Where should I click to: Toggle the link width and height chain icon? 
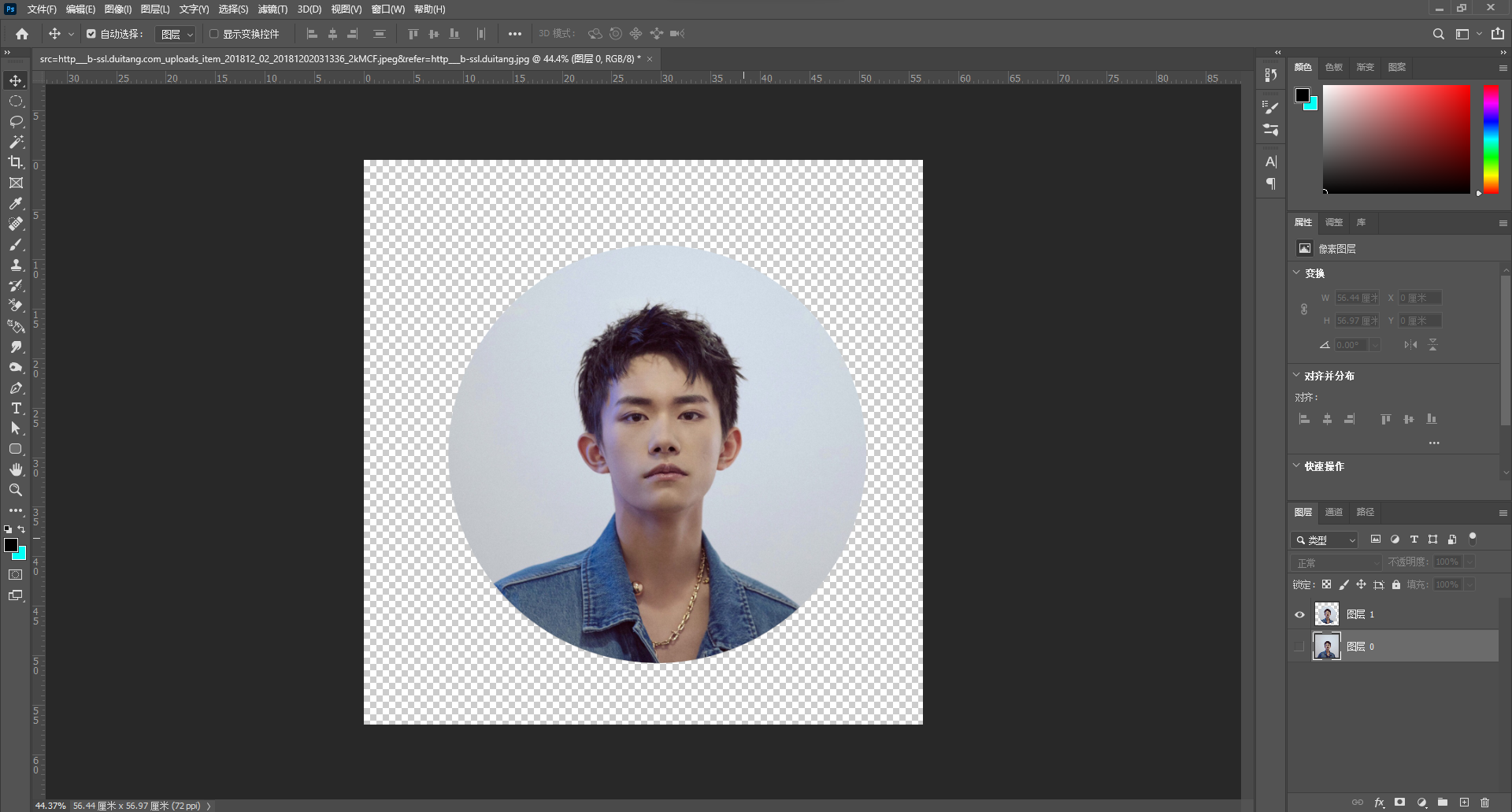click(1303, 309)
